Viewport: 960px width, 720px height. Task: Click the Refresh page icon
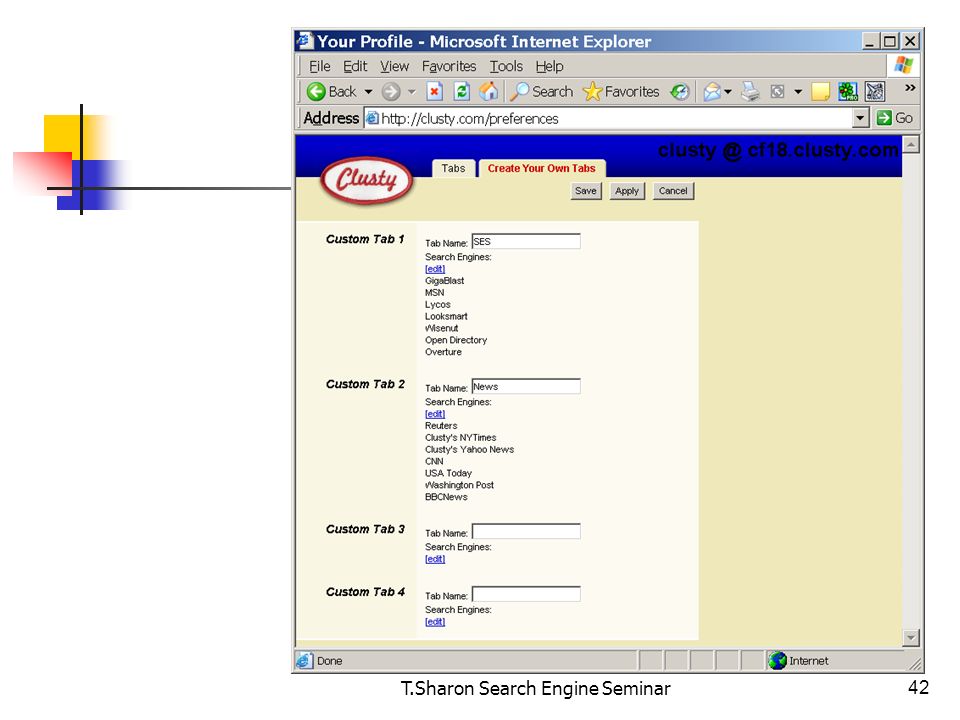[x=462, y=92]
